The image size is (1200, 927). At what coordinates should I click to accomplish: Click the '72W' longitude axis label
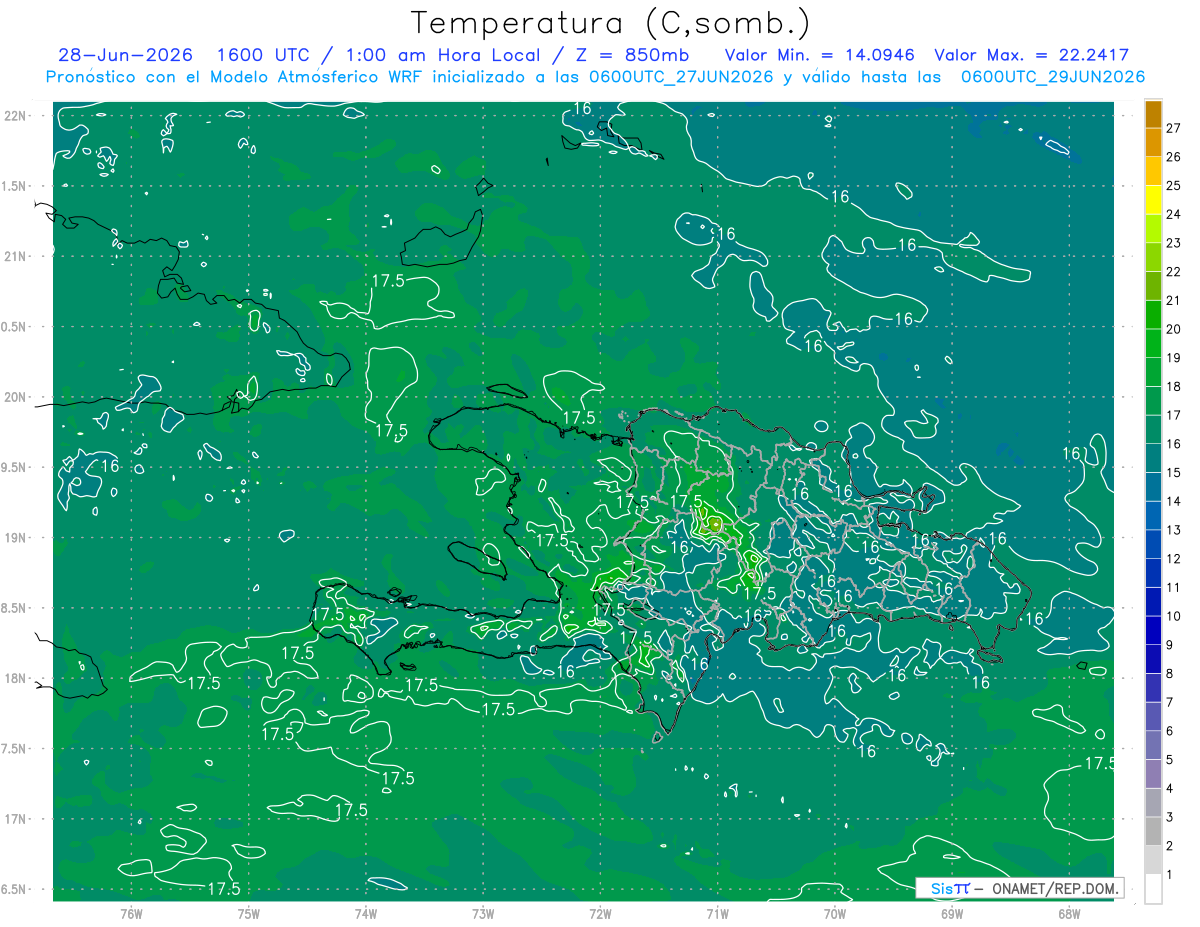pyautogui.click(x=600, y=914)
